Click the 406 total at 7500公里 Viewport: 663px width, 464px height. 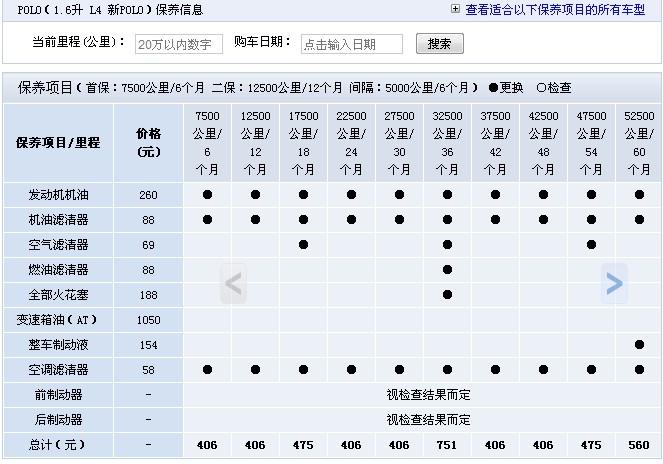[207, 445]
